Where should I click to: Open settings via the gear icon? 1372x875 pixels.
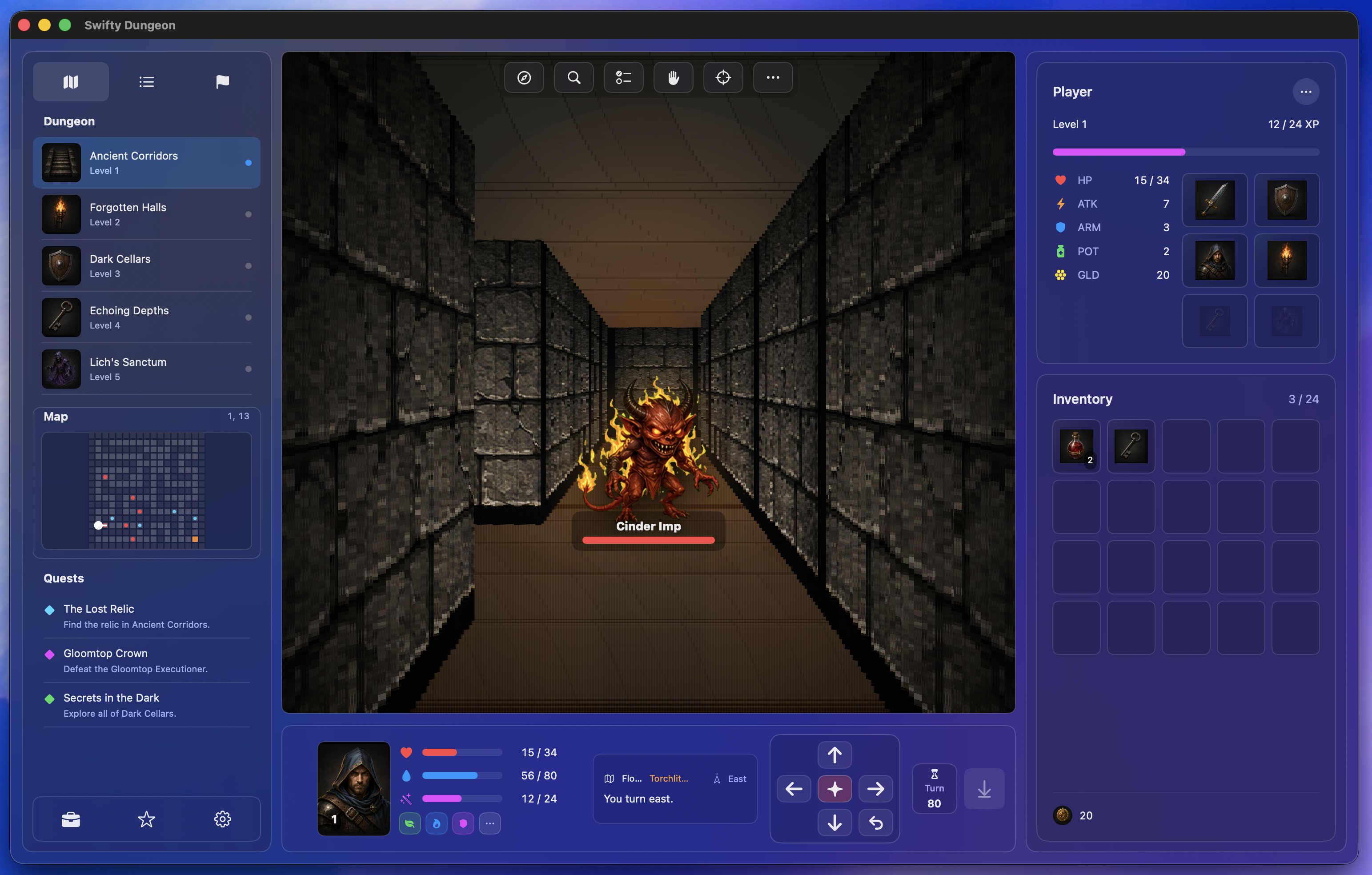(223, 819)
